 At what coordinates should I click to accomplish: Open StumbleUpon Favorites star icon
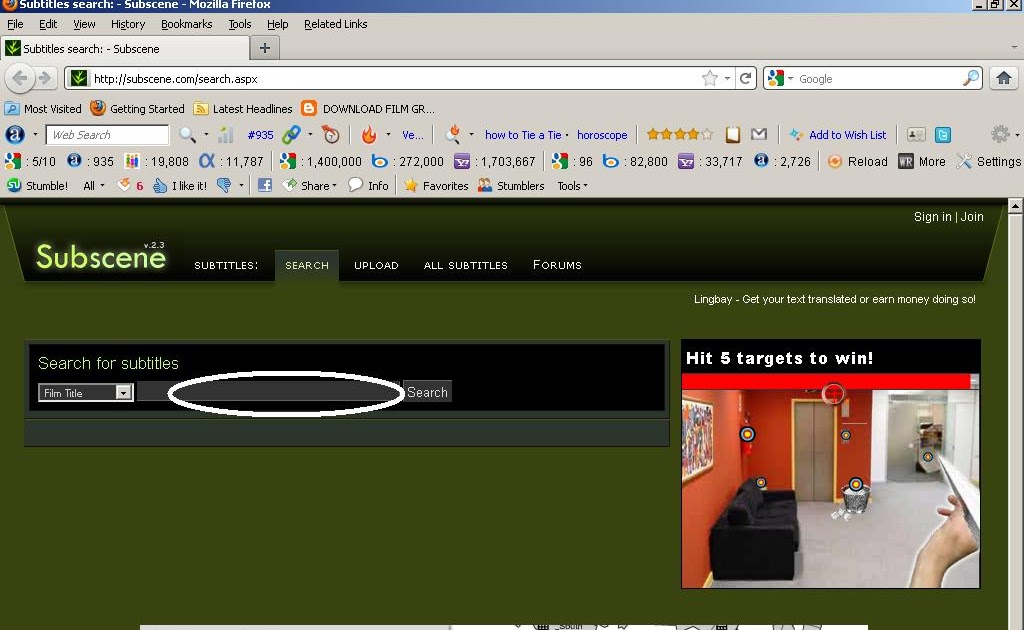(411, 185)
